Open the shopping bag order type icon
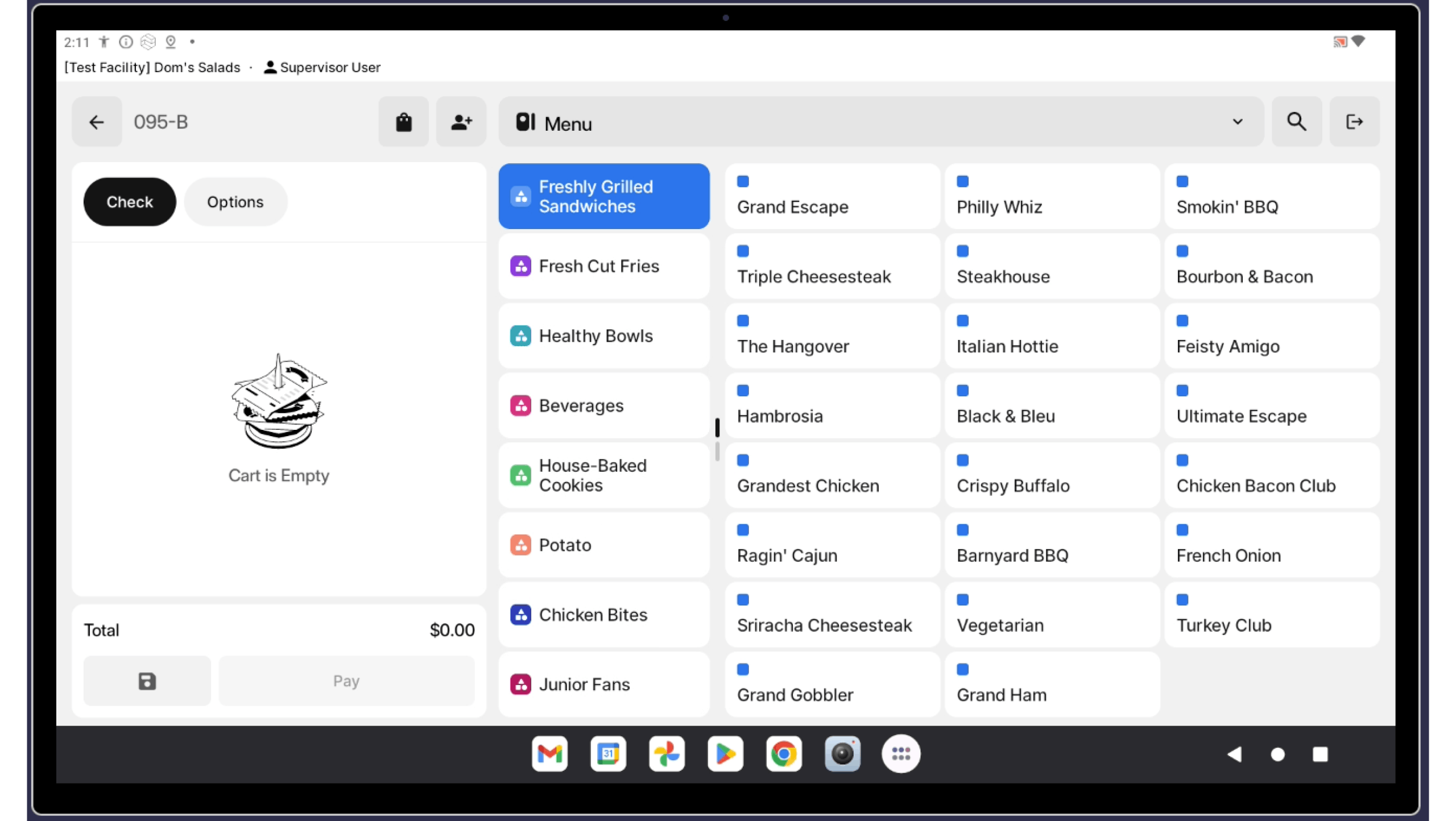The height and width of the screenshot is (821, 1456). [x=403, y=122]
